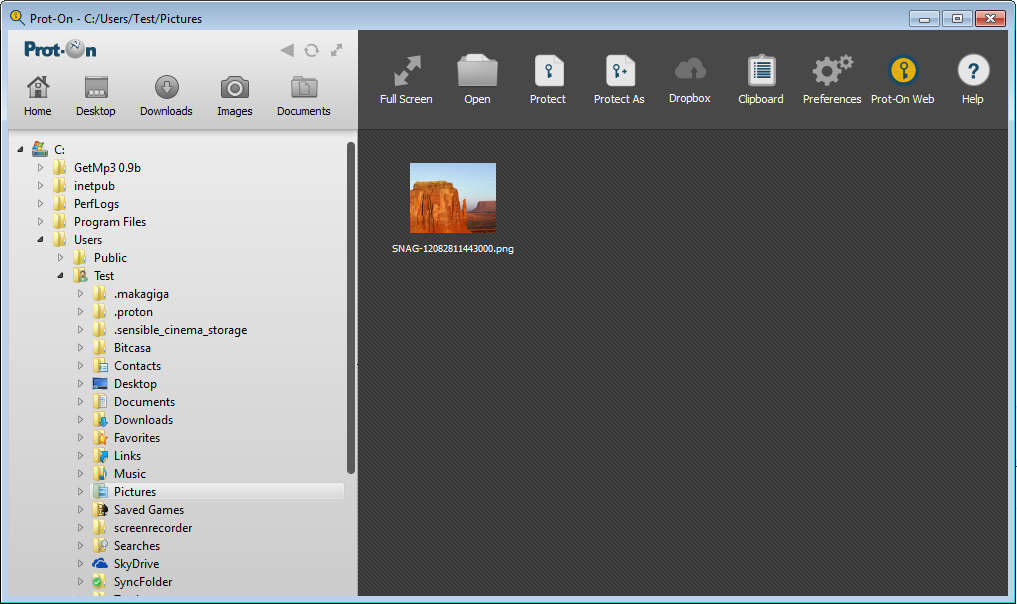Navigate back with the left arrow
This screenshot has width=1017, height=604.
[x=287, y=50]
